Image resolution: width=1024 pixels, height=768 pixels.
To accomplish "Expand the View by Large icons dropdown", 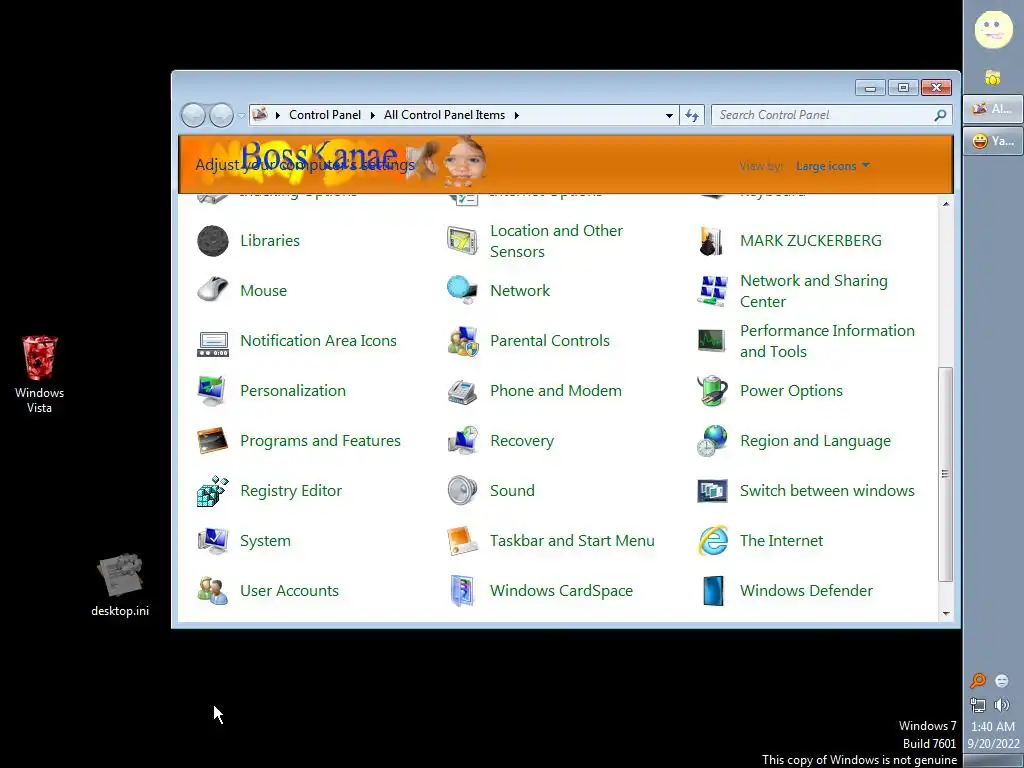I will coord(833,166).
